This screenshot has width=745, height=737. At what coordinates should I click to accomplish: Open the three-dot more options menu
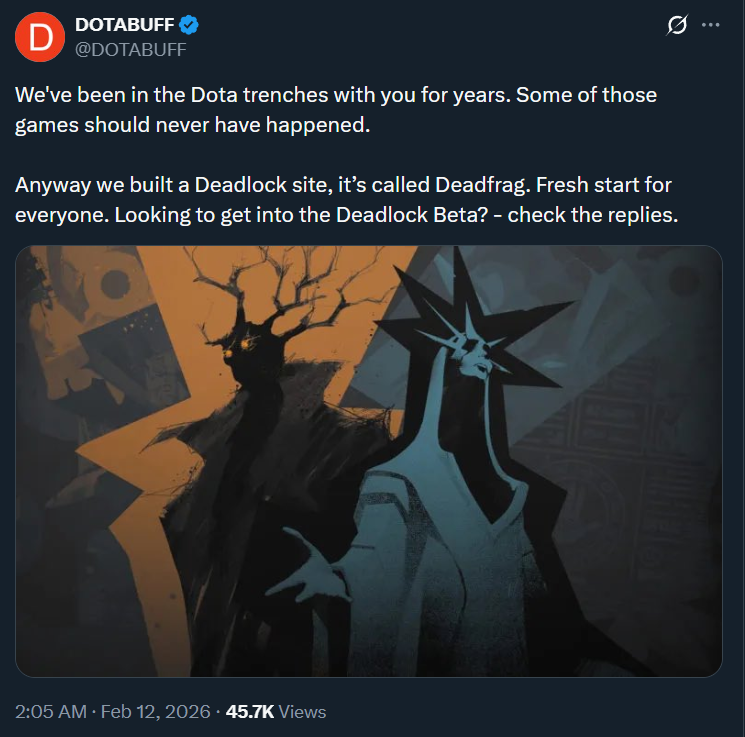(x=710, y=25)
